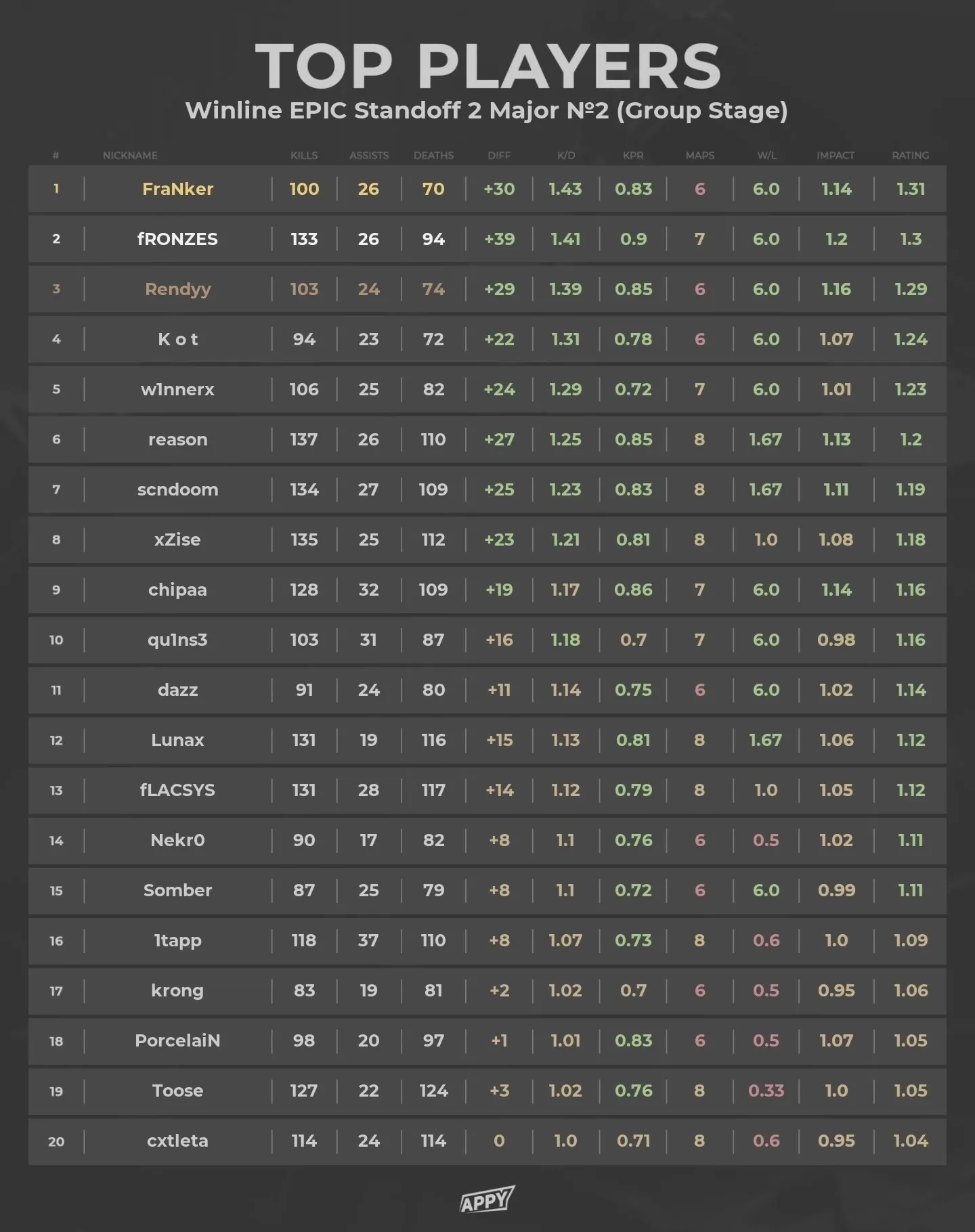Select player name FraNker
Image resolution: width=975 pixels, height=1232 pixels.
point(177,189)
